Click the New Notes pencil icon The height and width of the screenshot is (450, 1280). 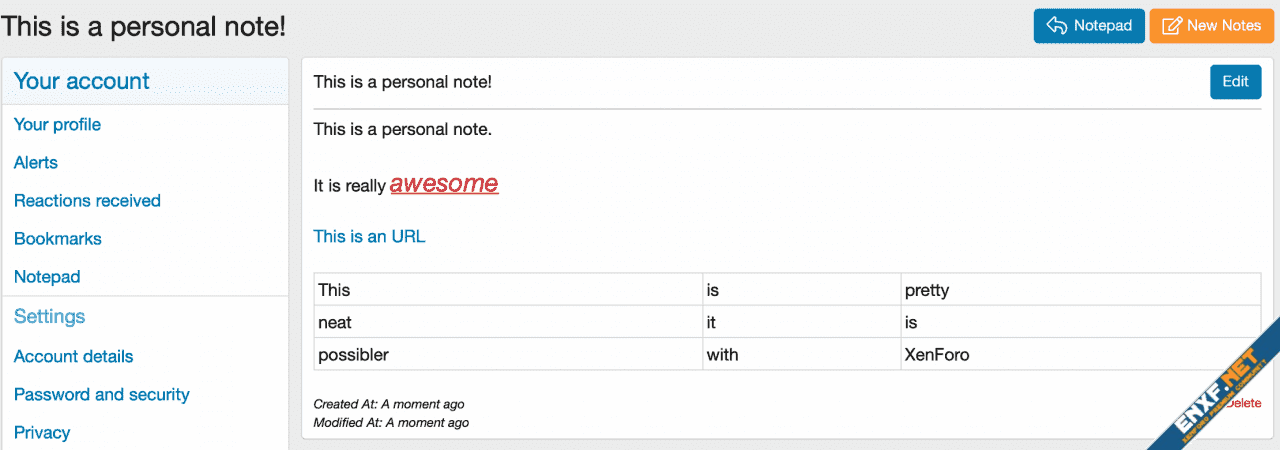[x=1172, y=26]
